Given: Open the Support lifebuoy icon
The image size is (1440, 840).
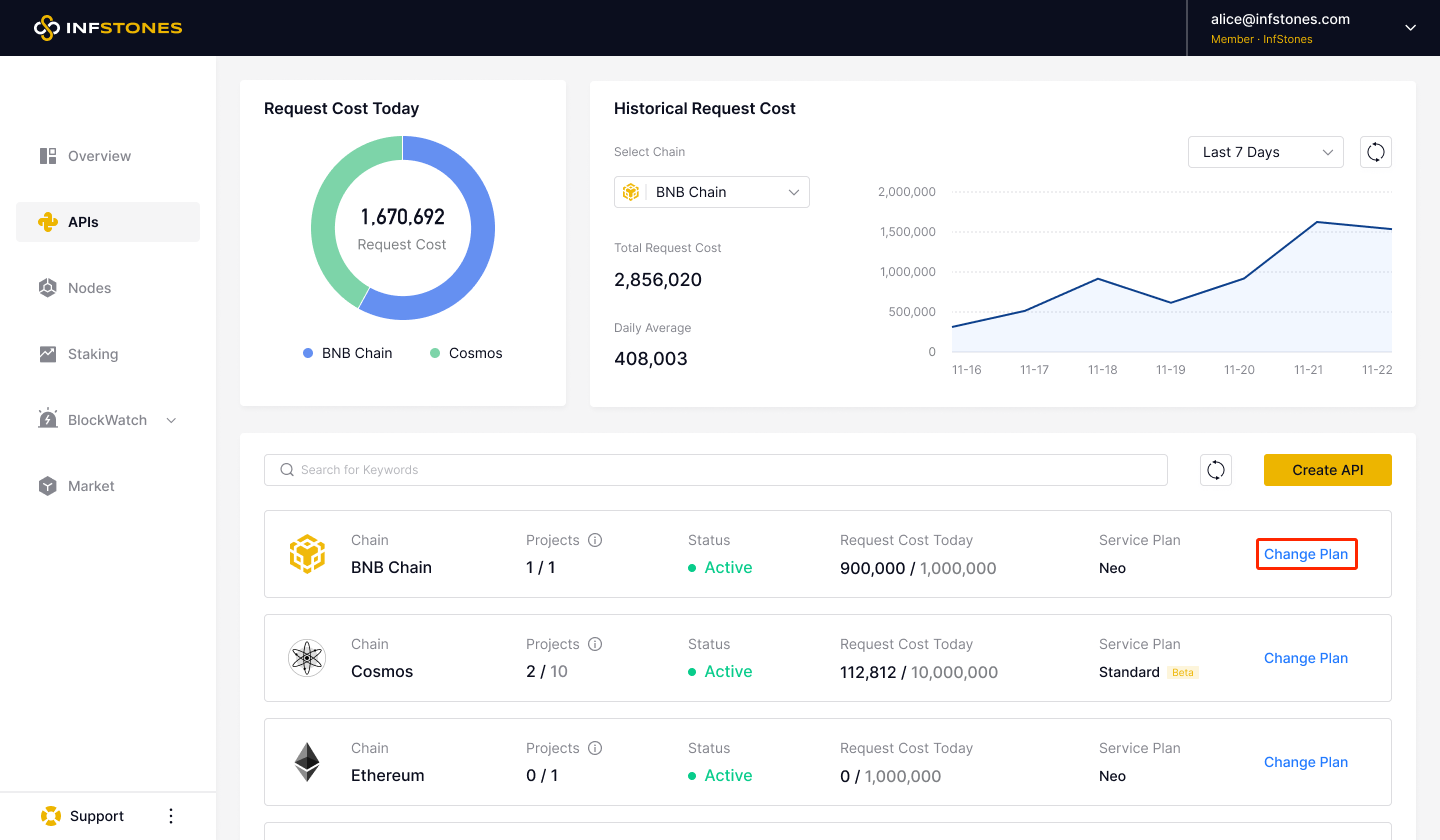Looking at the screenshot, I should [x=51, y=816].
